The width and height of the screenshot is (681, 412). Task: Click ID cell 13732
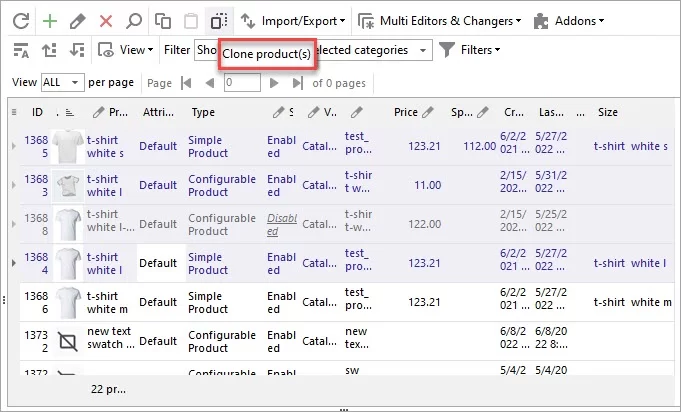pos(36,342)
